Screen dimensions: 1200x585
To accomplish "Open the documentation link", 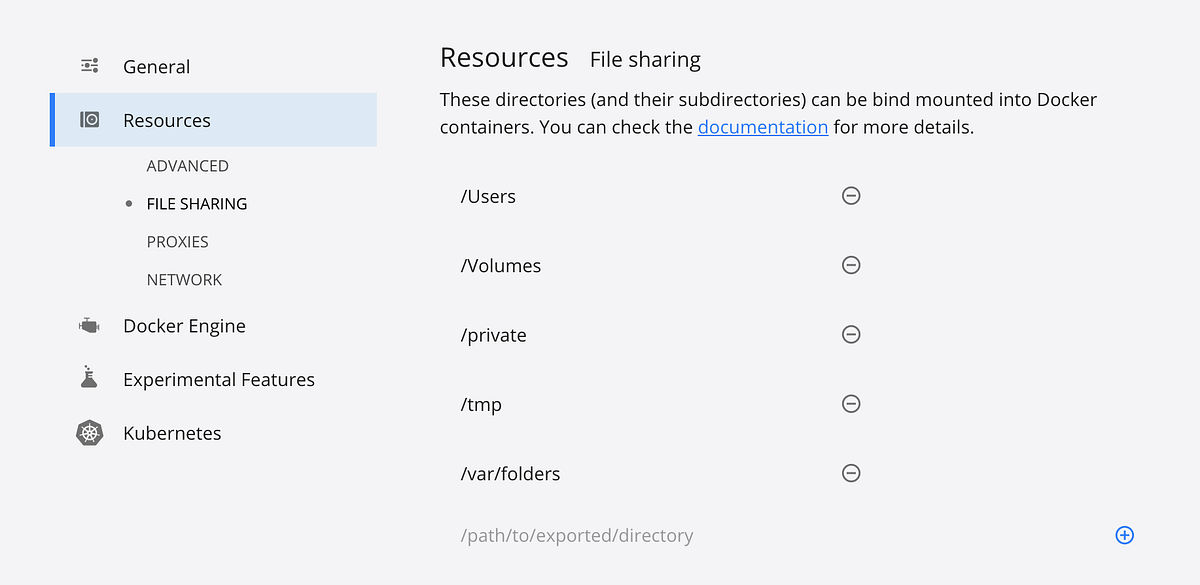I will tap(762, 127).
